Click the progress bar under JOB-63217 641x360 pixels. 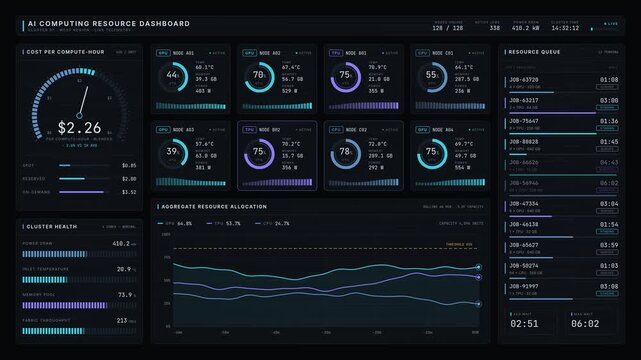coord(563,113)
